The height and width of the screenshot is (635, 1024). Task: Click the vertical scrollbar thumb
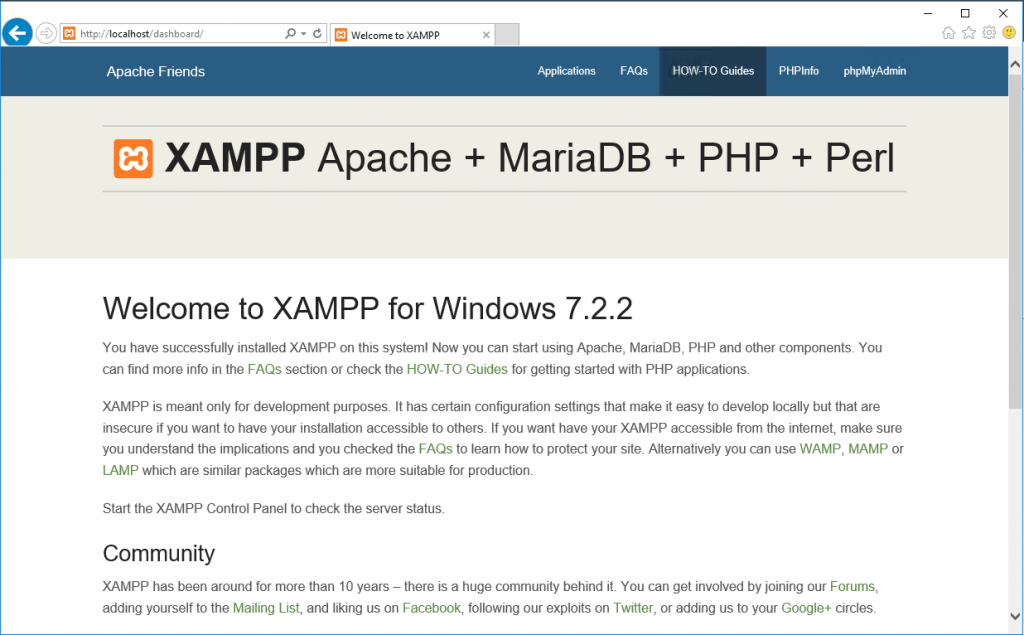(1015, 242)
